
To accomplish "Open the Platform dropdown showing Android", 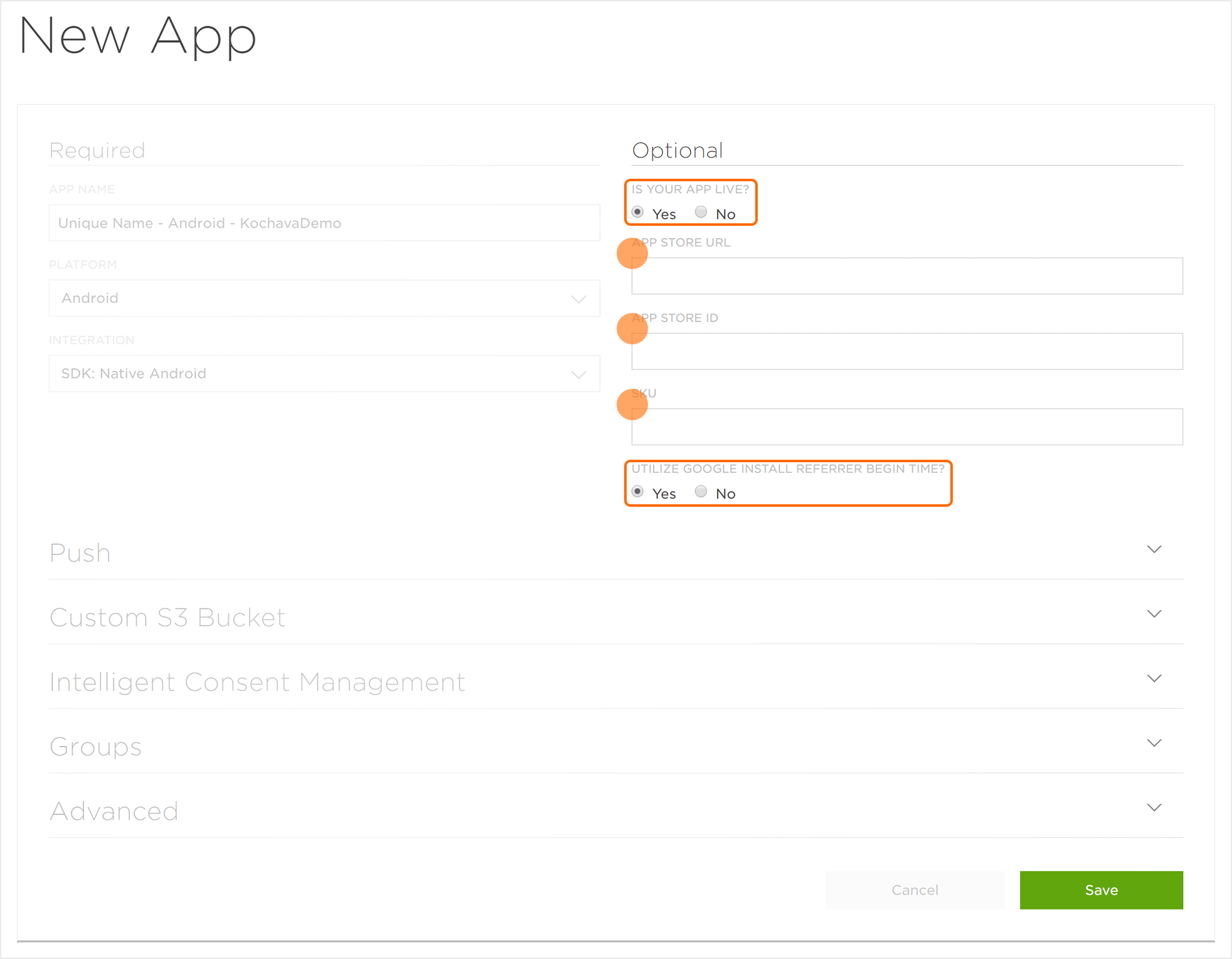I will tap(324, 299).
